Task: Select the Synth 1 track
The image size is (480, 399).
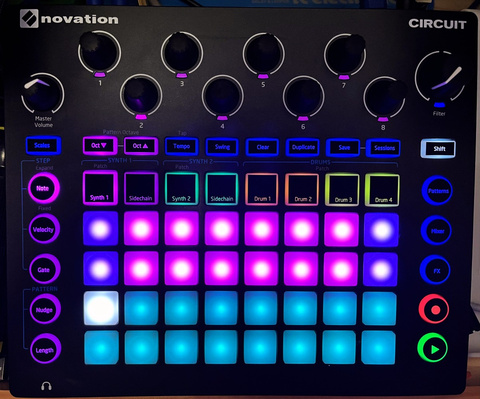Action: tap(100, 188)
